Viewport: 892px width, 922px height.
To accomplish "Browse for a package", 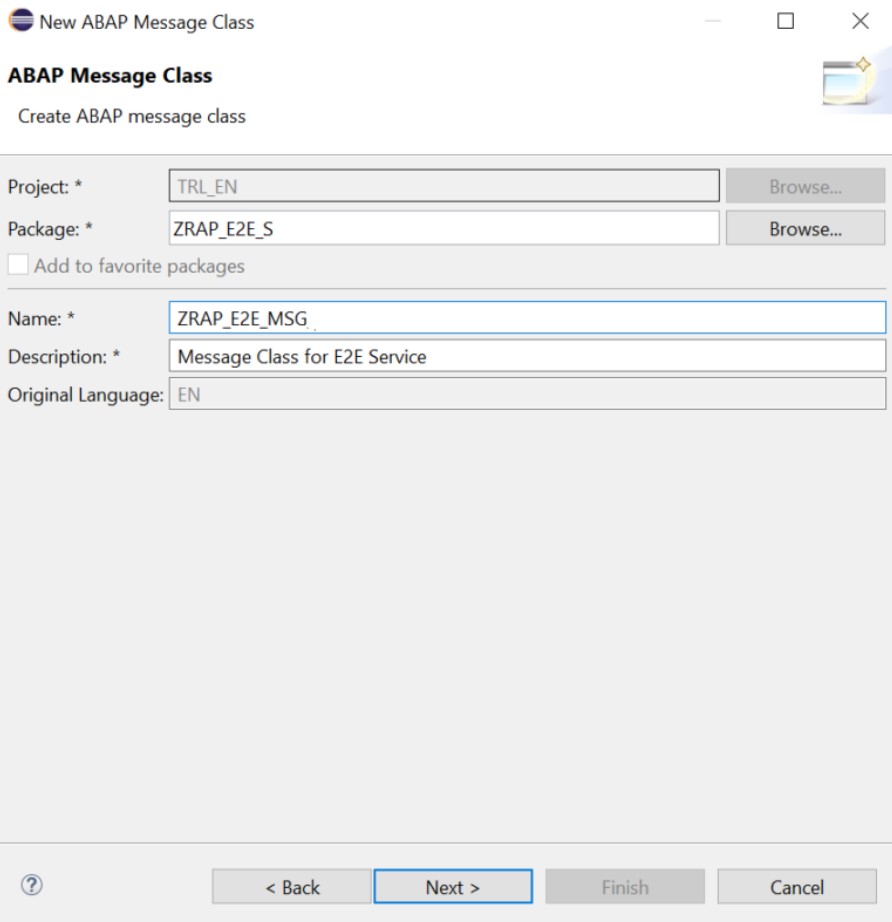I will (x=805, y=229).
